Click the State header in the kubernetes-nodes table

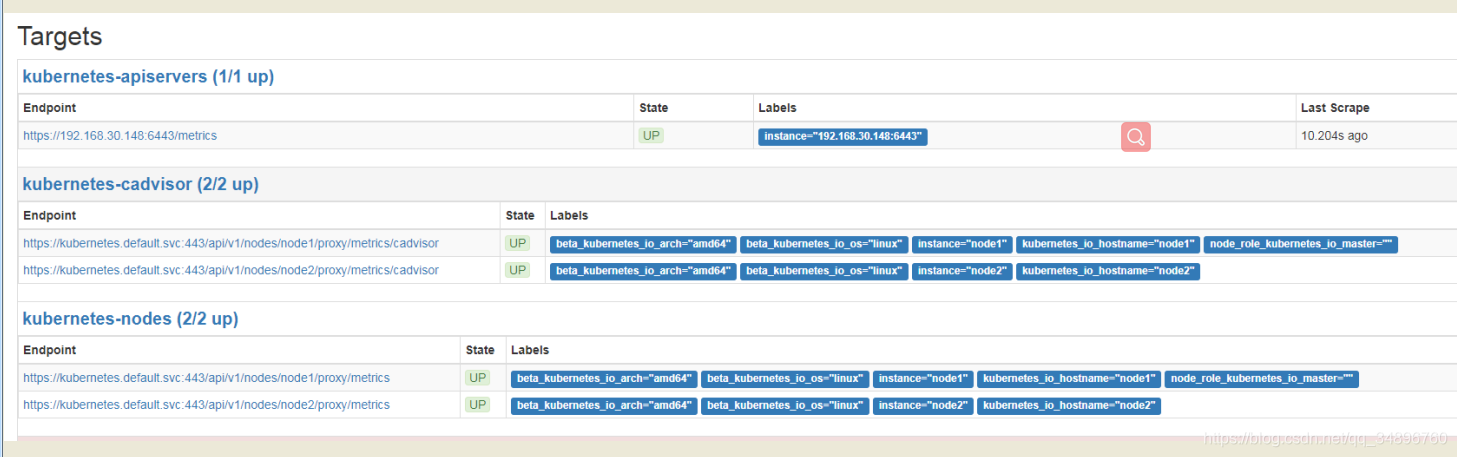pos(480,350)
